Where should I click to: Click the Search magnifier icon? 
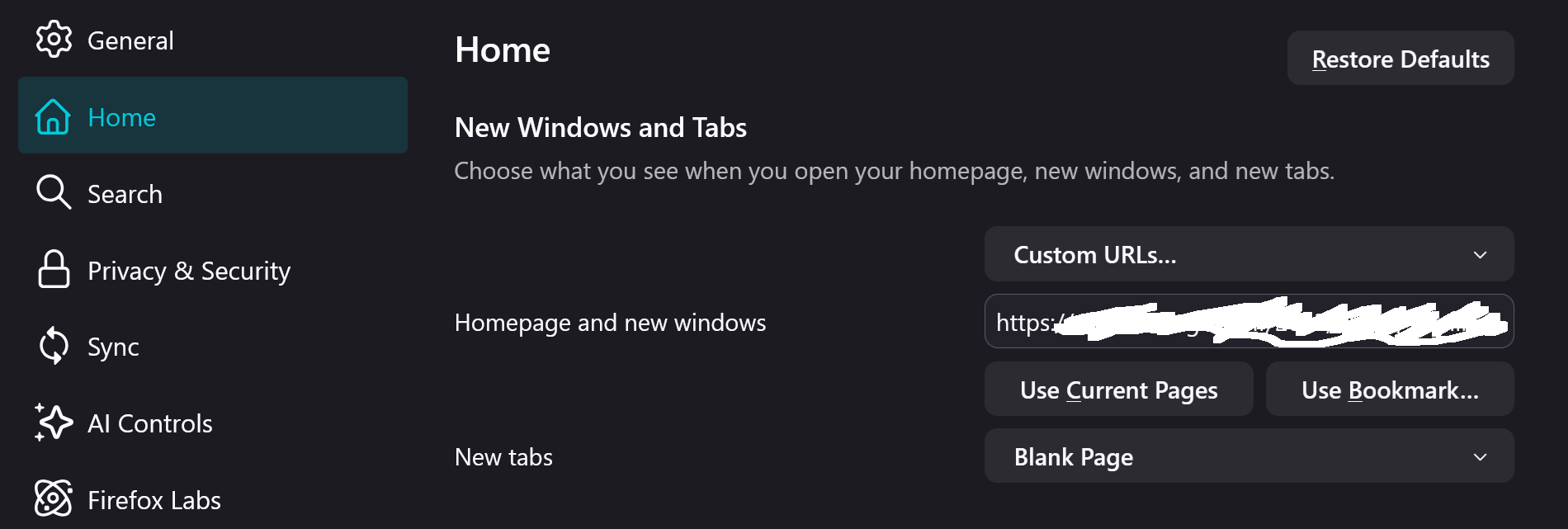tap(54, 192)
